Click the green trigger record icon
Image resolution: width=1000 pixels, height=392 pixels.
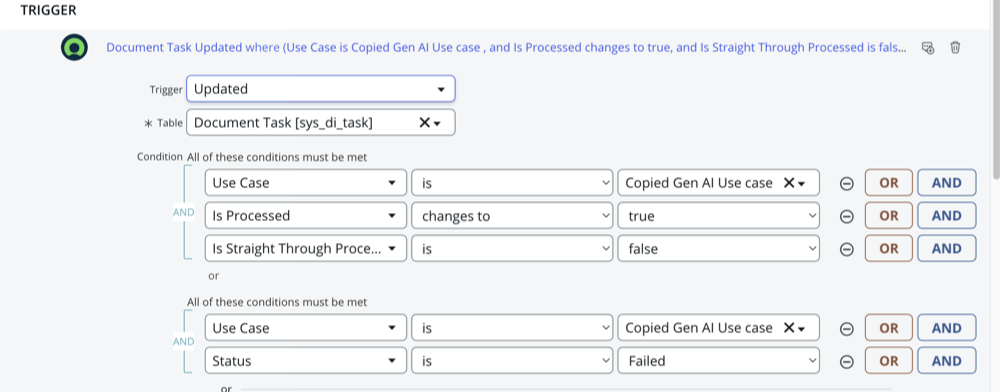tap(75, 48)
